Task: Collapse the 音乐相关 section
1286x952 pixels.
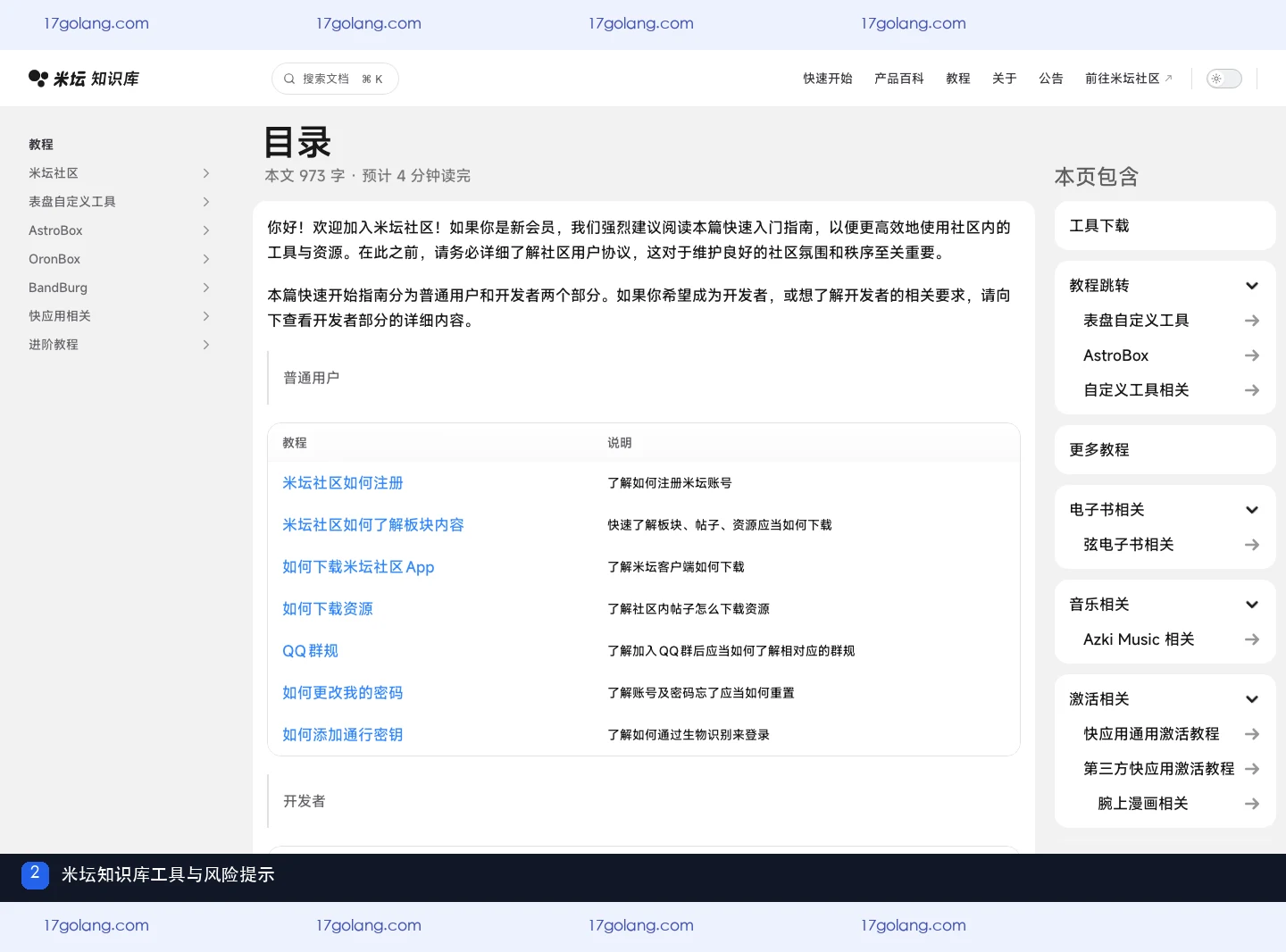Action: point(1252,605)
